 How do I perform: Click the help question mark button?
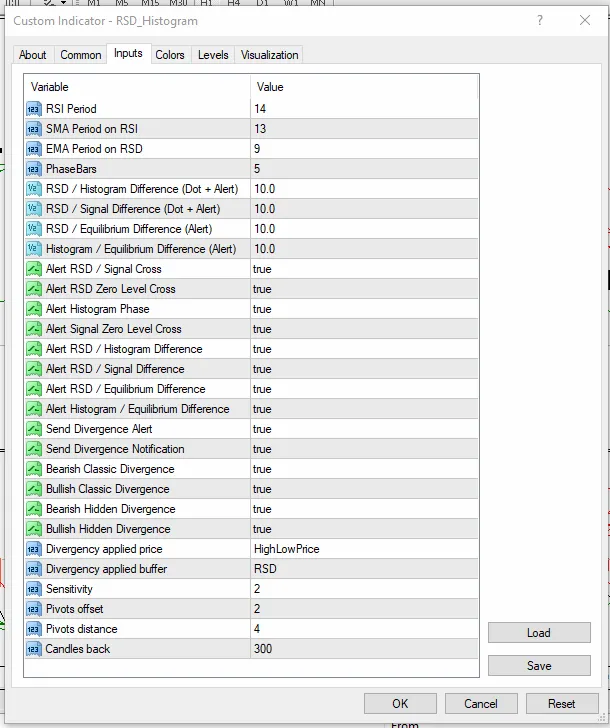[539, 20]
